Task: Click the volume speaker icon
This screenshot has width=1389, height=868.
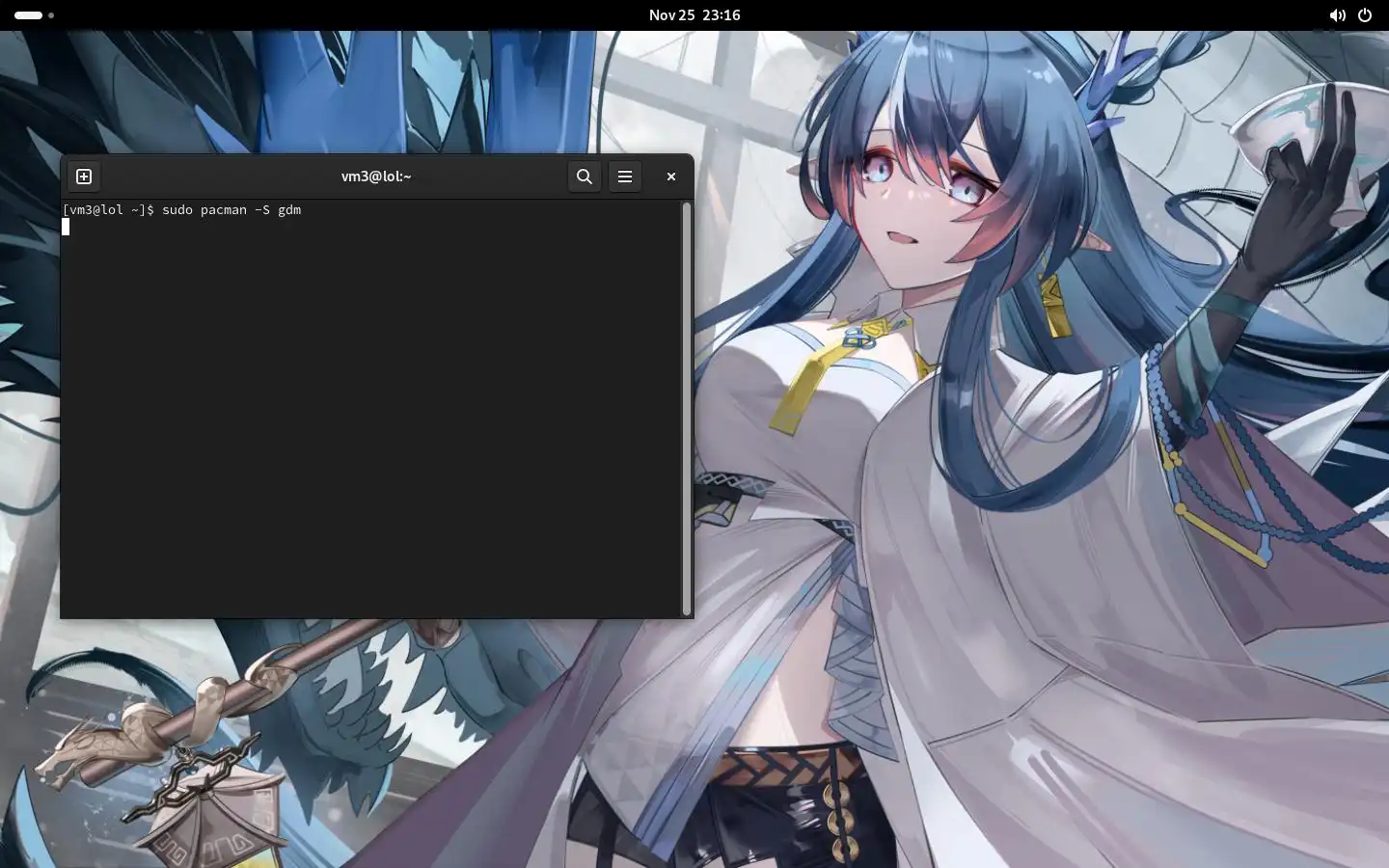Action: tap(1337, 15)
